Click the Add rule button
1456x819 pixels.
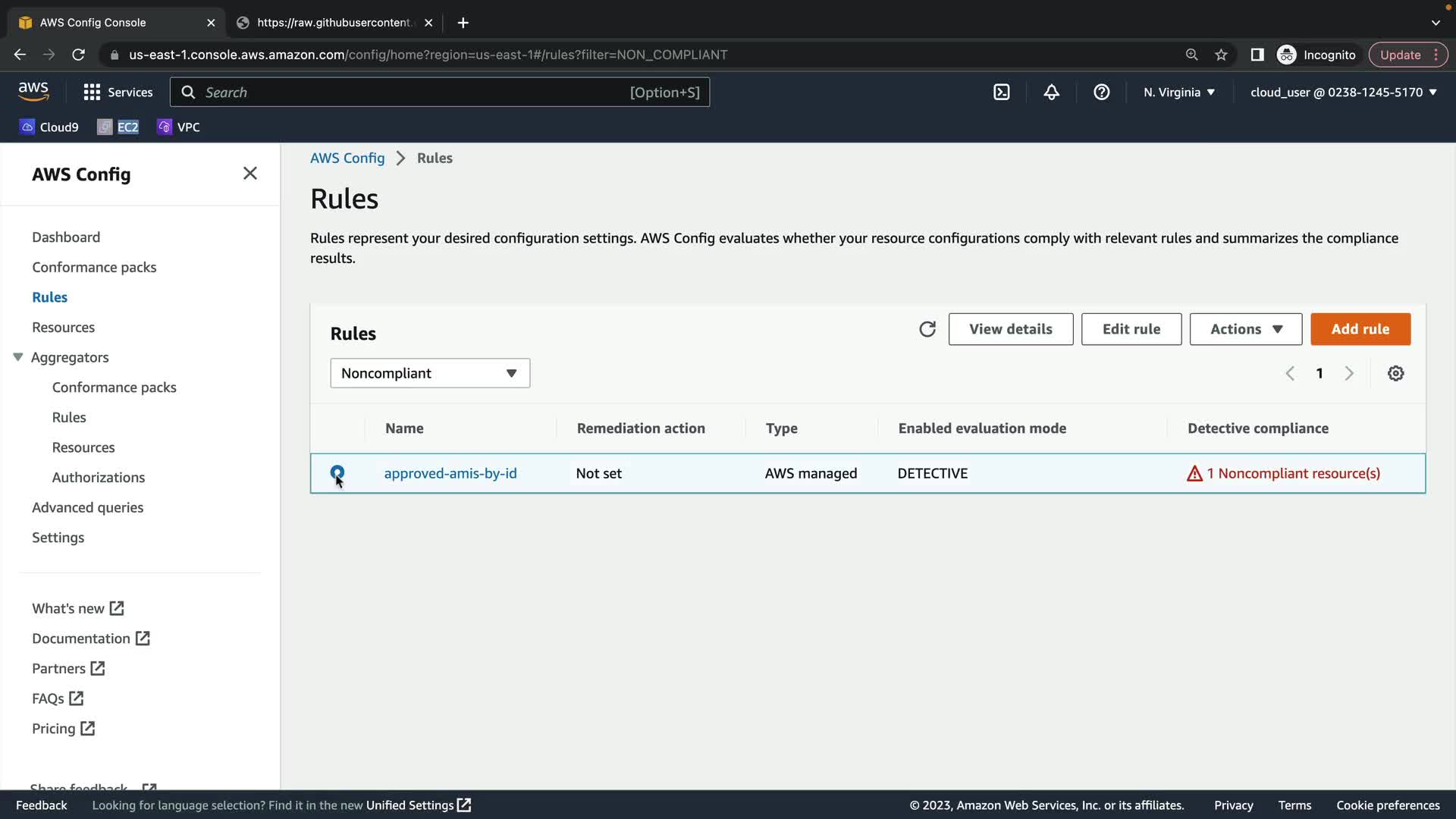pos(1360,329)
